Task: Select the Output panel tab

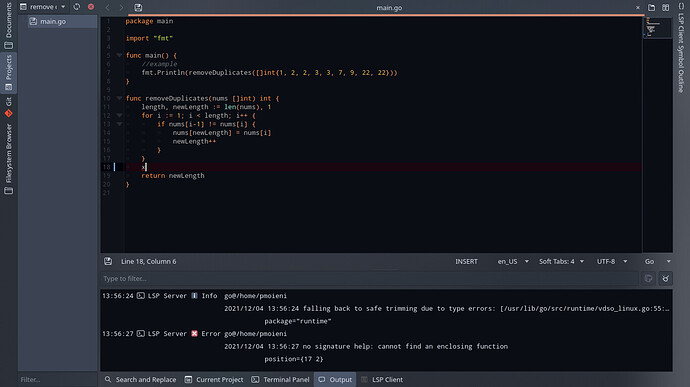Action: tap(335, 380)
